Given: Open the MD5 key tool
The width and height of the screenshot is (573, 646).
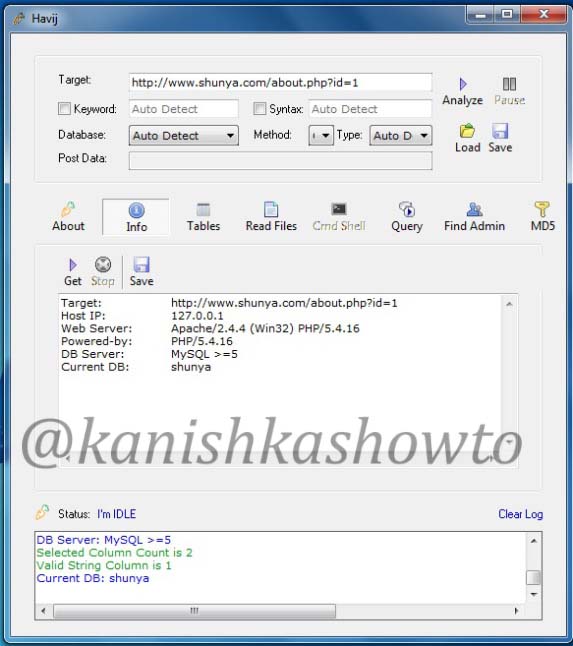Looking at the screenshot, I should coord(543,217).
